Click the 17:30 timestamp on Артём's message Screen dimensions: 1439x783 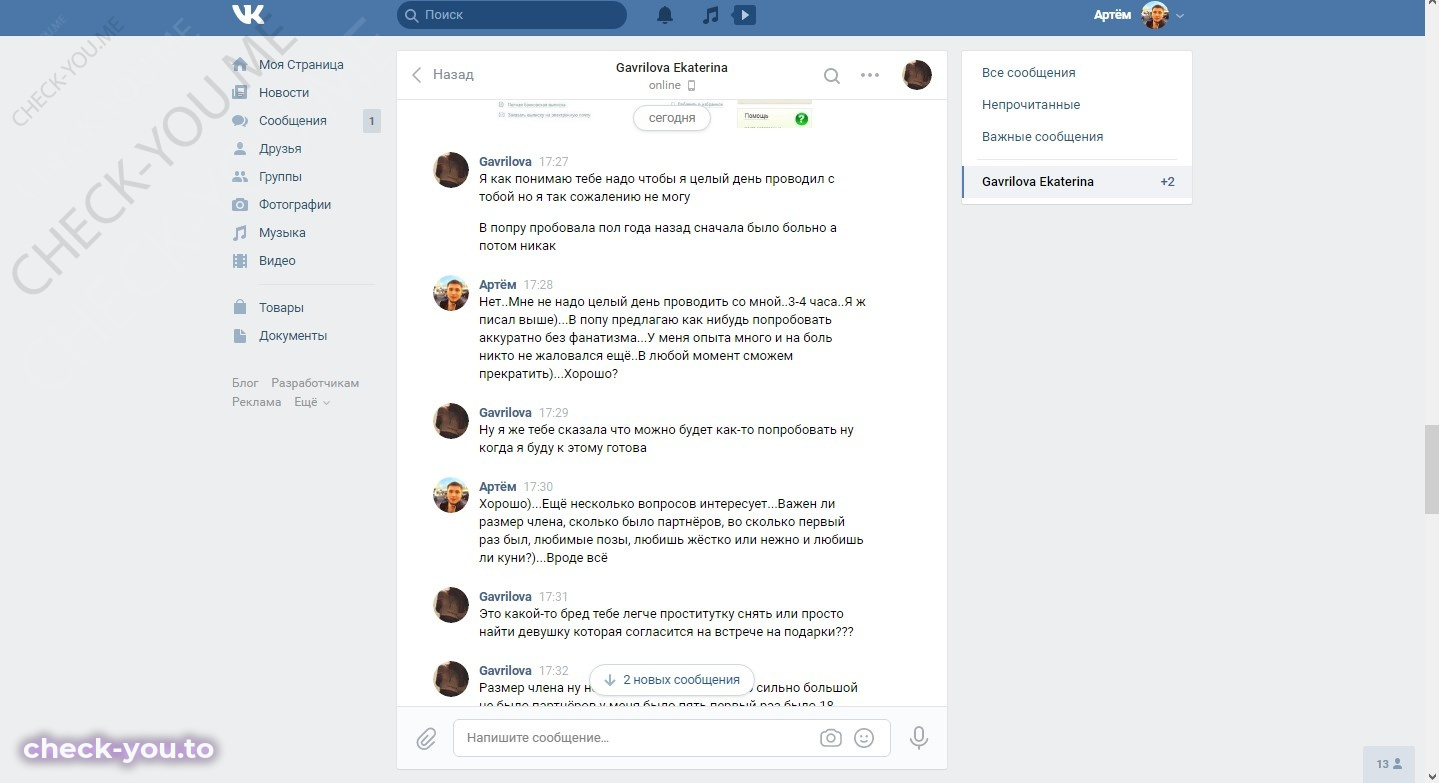coord(538,487)
